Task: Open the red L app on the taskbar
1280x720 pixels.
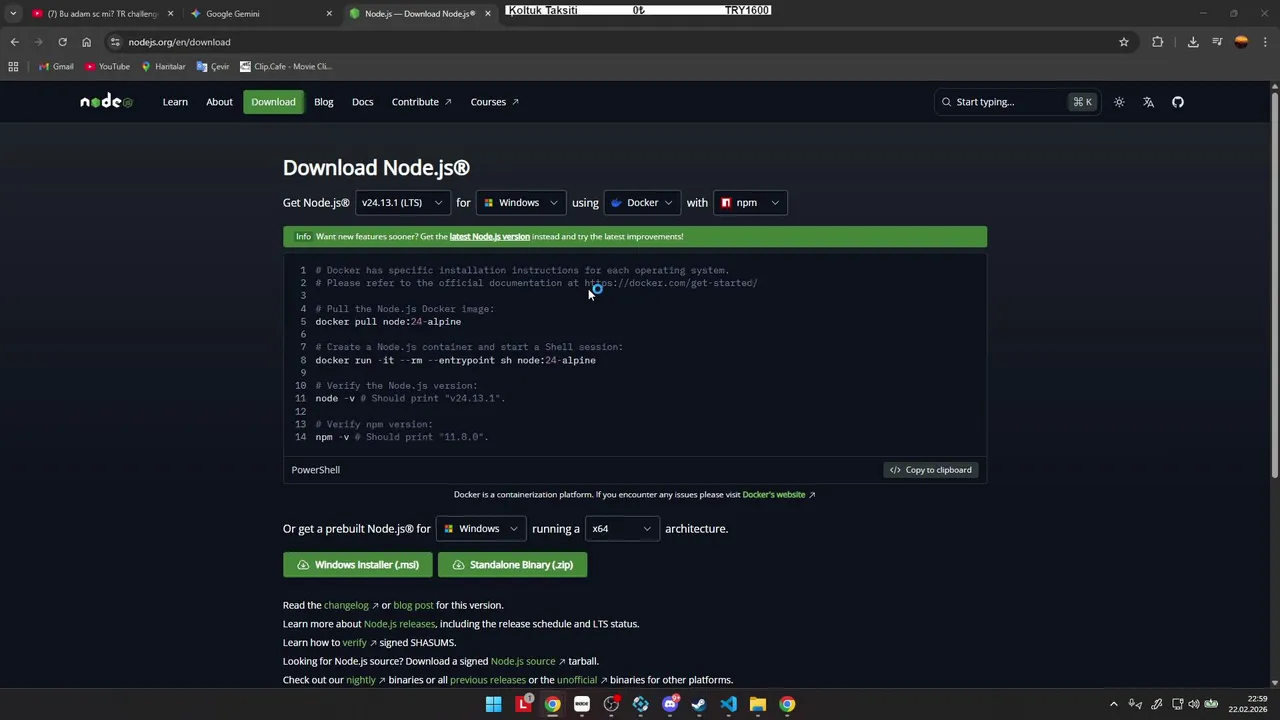Action: [523, 704]
